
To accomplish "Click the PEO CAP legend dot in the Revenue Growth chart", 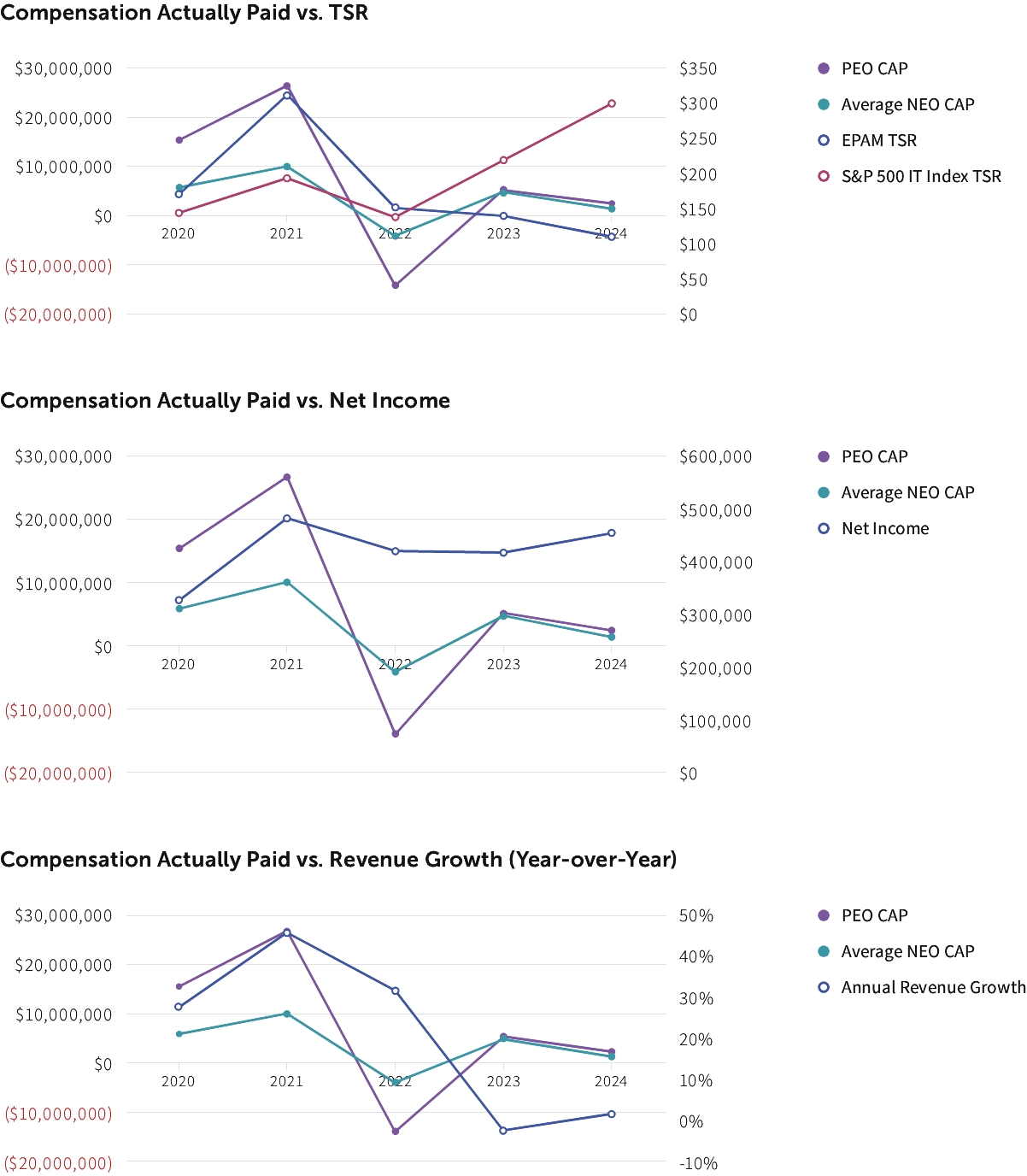I will pyautogui.click(x=824, y=915).
